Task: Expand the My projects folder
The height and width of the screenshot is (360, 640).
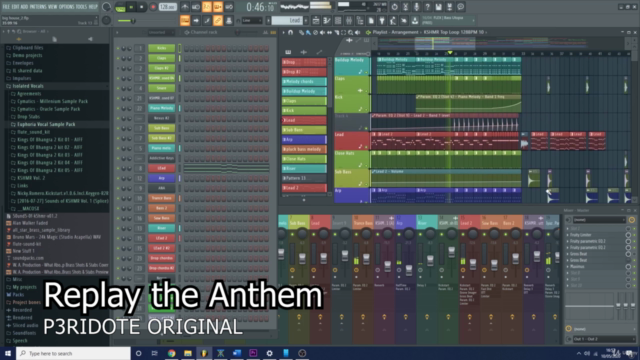Action: tap(24, 287)
